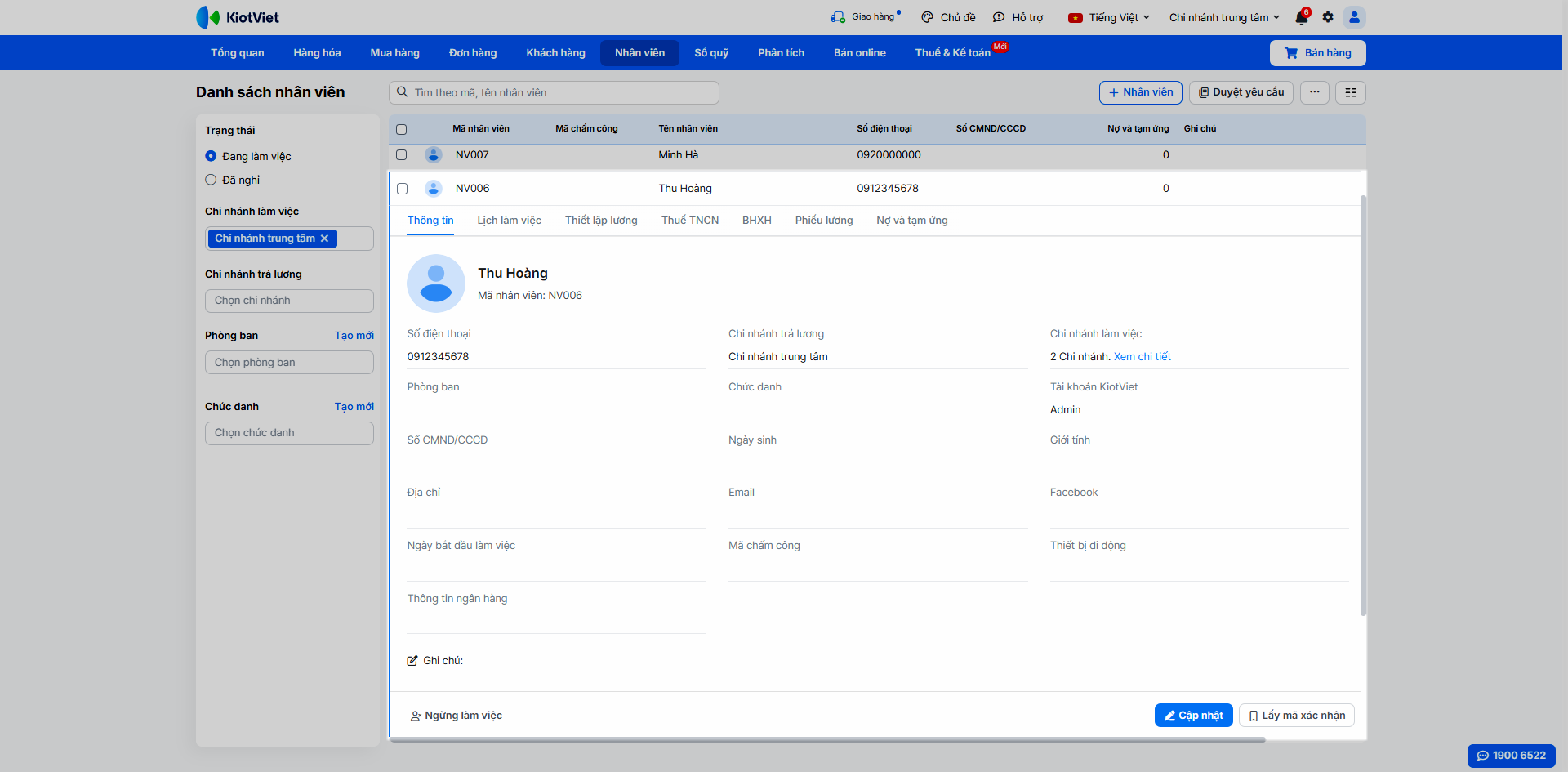Click the Duyệt yêu cầu button
The width and height of the screenshot is (1568, 772).
(1241, 92)
